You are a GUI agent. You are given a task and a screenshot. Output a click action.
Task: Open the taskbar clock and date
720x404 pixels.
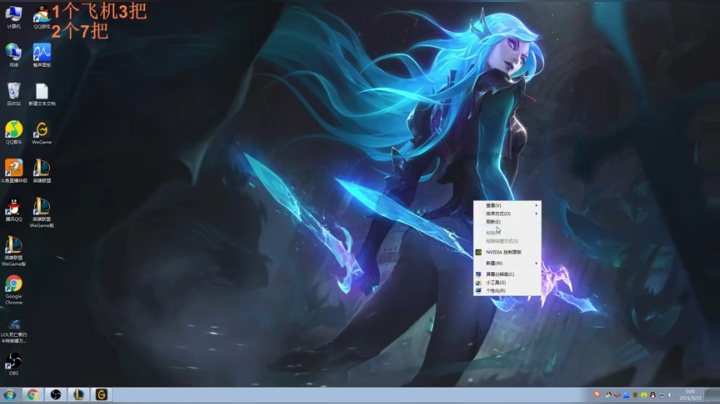[x=690, y=395]
